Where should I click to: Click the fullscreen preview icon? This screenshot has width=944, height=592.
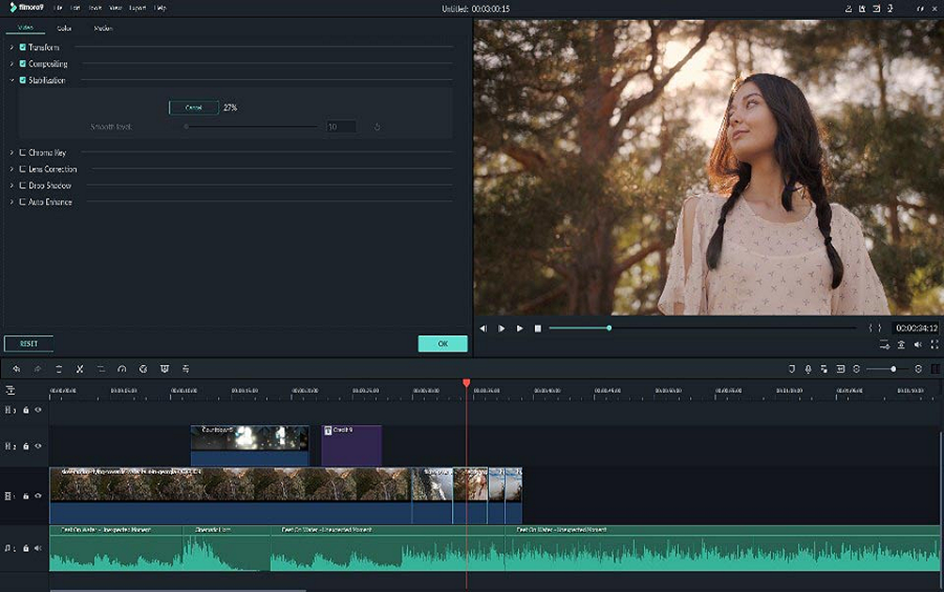tap(935, 345)
